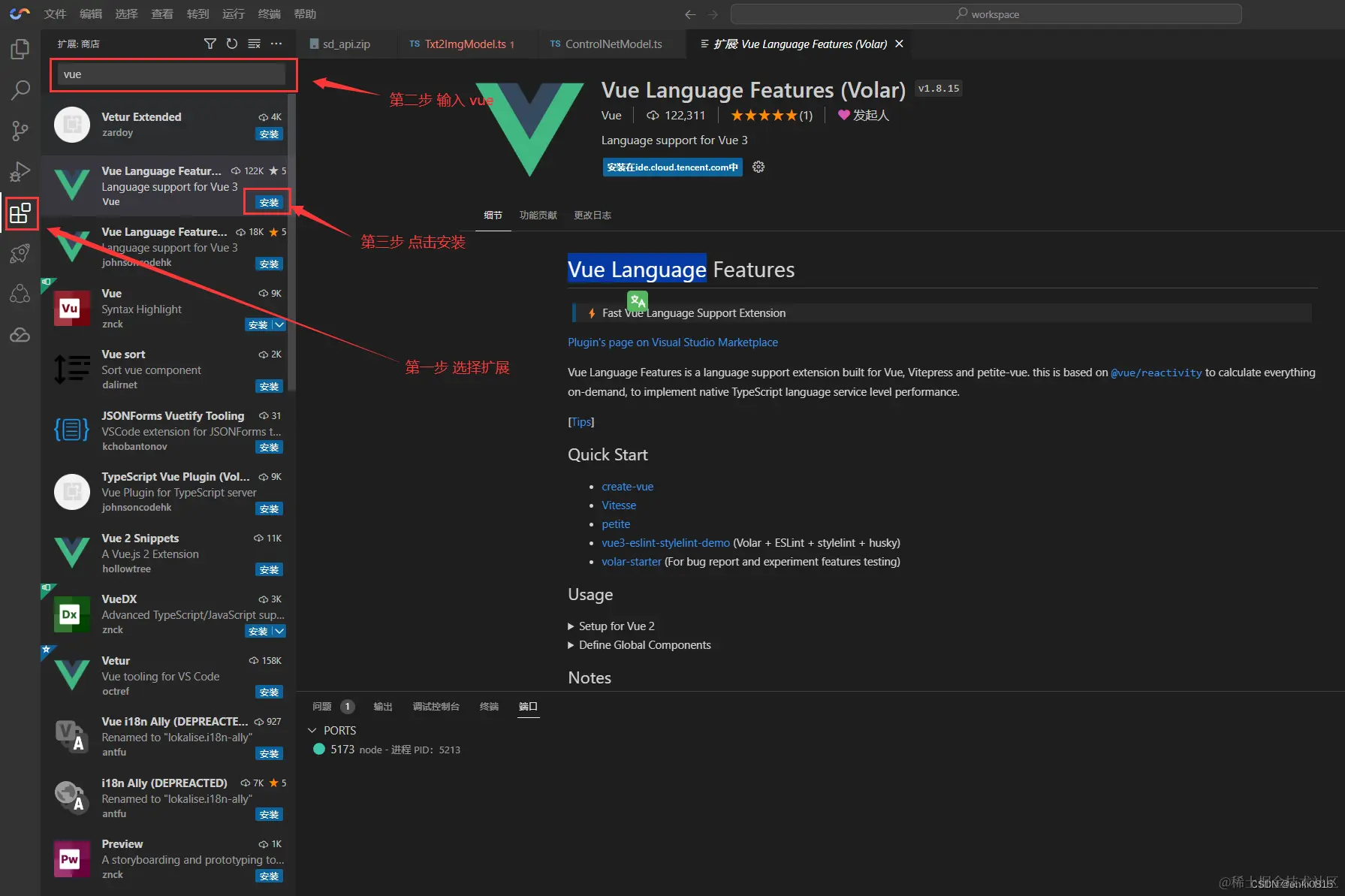Image resolution: width=1345 pixels, height=896 pixels.
Task: Click the Tips link
Action: pyautogui.click(x=581, y=421)
